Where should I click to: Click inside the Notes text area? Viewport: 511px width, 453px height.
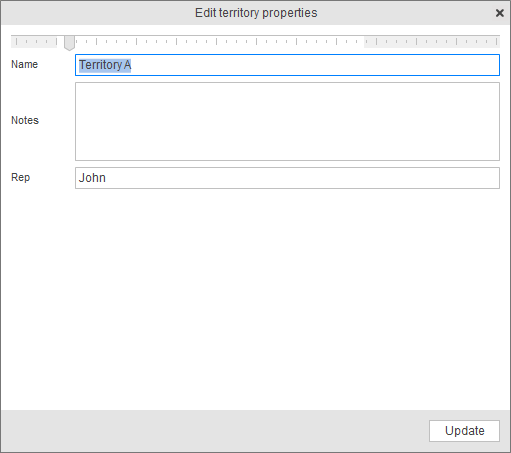(x=287, y=121)
